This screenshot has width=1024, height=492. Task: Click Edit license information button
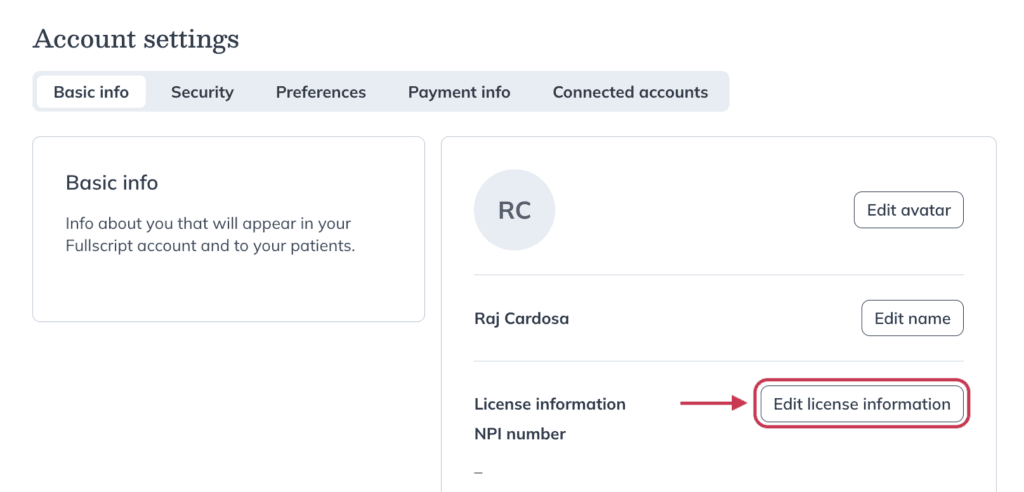[862, 404]
